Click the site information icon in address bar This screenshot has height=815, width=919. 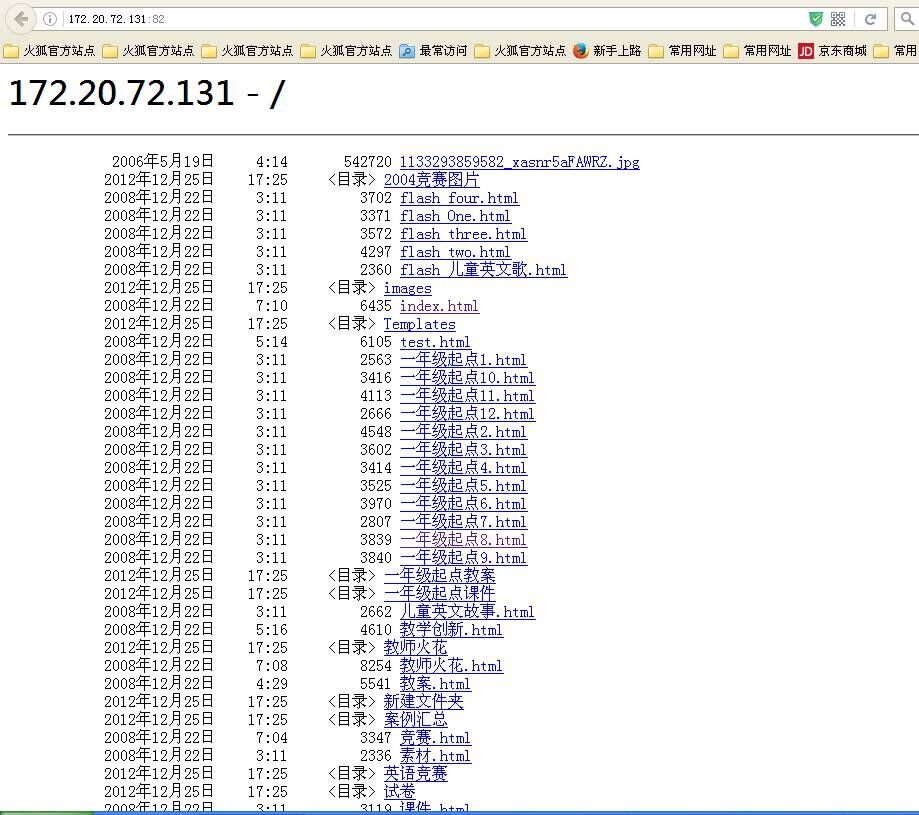pyautogui.click(x=50, y=19)
